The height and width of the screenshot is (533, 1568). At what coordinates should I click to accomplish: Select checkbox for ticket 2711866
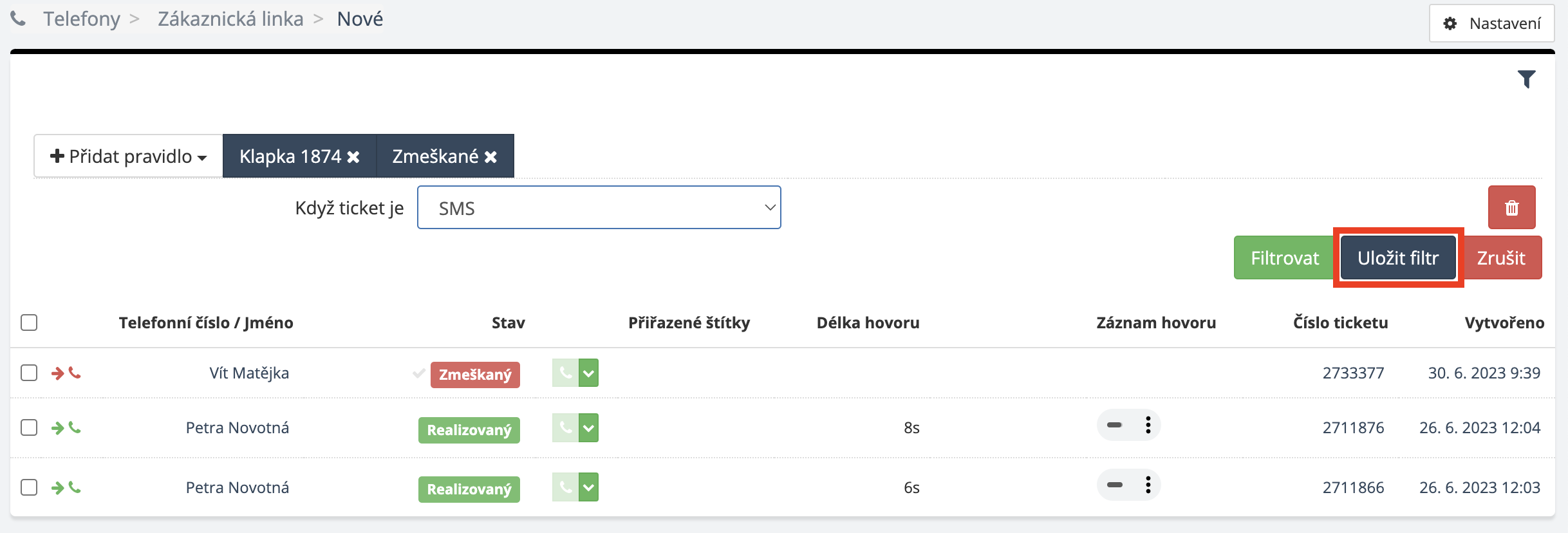pos(29,487)
